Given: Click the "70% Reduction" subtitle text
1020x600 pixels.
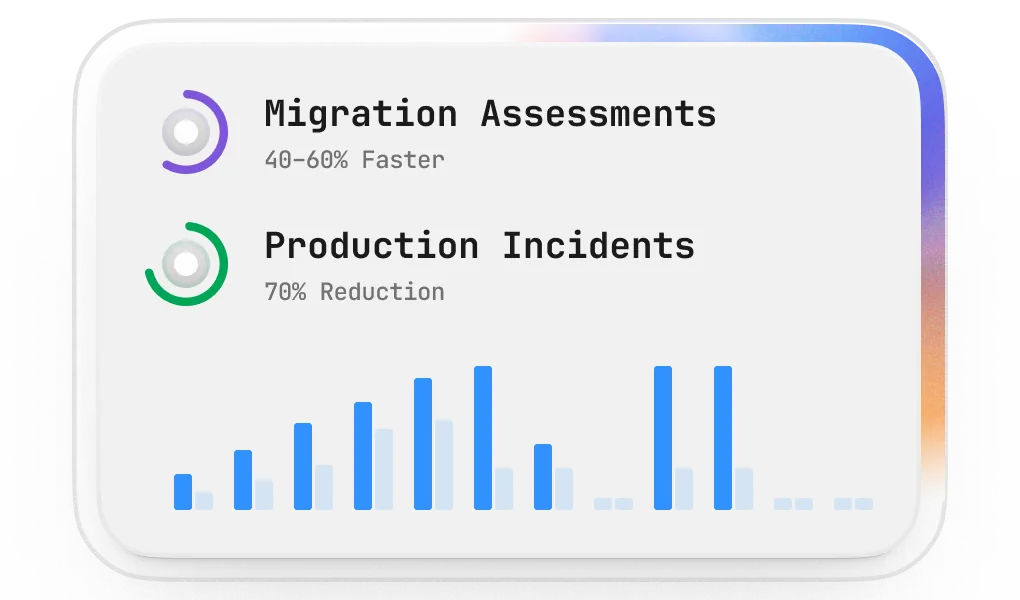Looking at the screenshot, I should click(354, 292).
